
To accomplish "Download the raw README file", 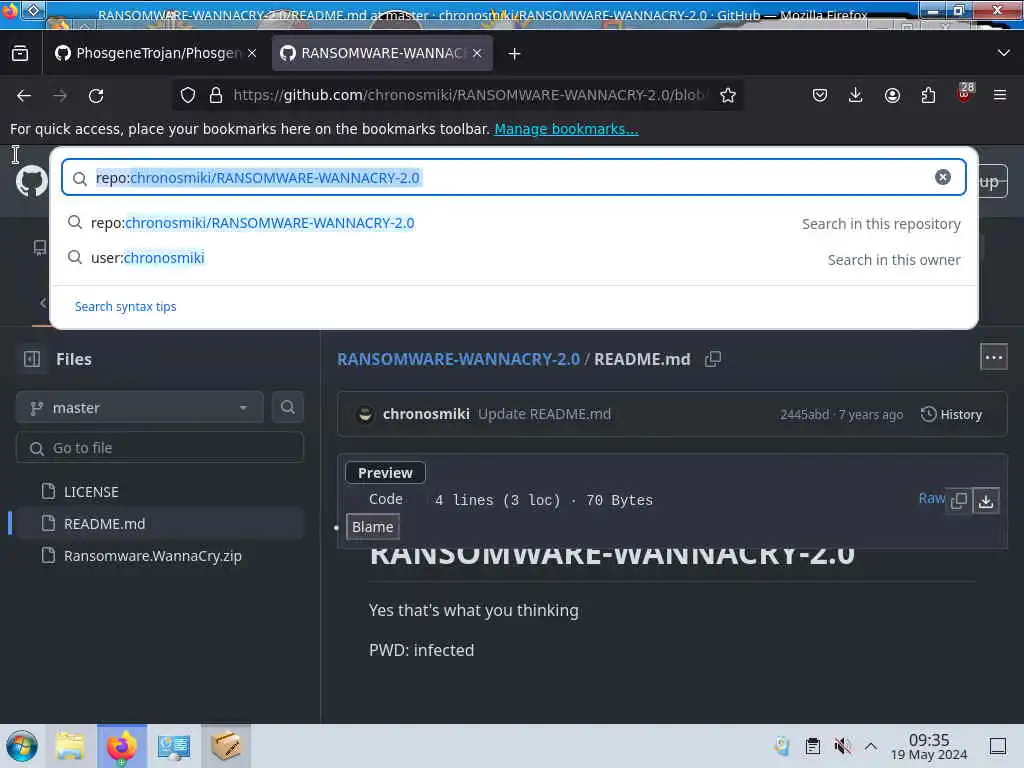I will coord(986,500).
